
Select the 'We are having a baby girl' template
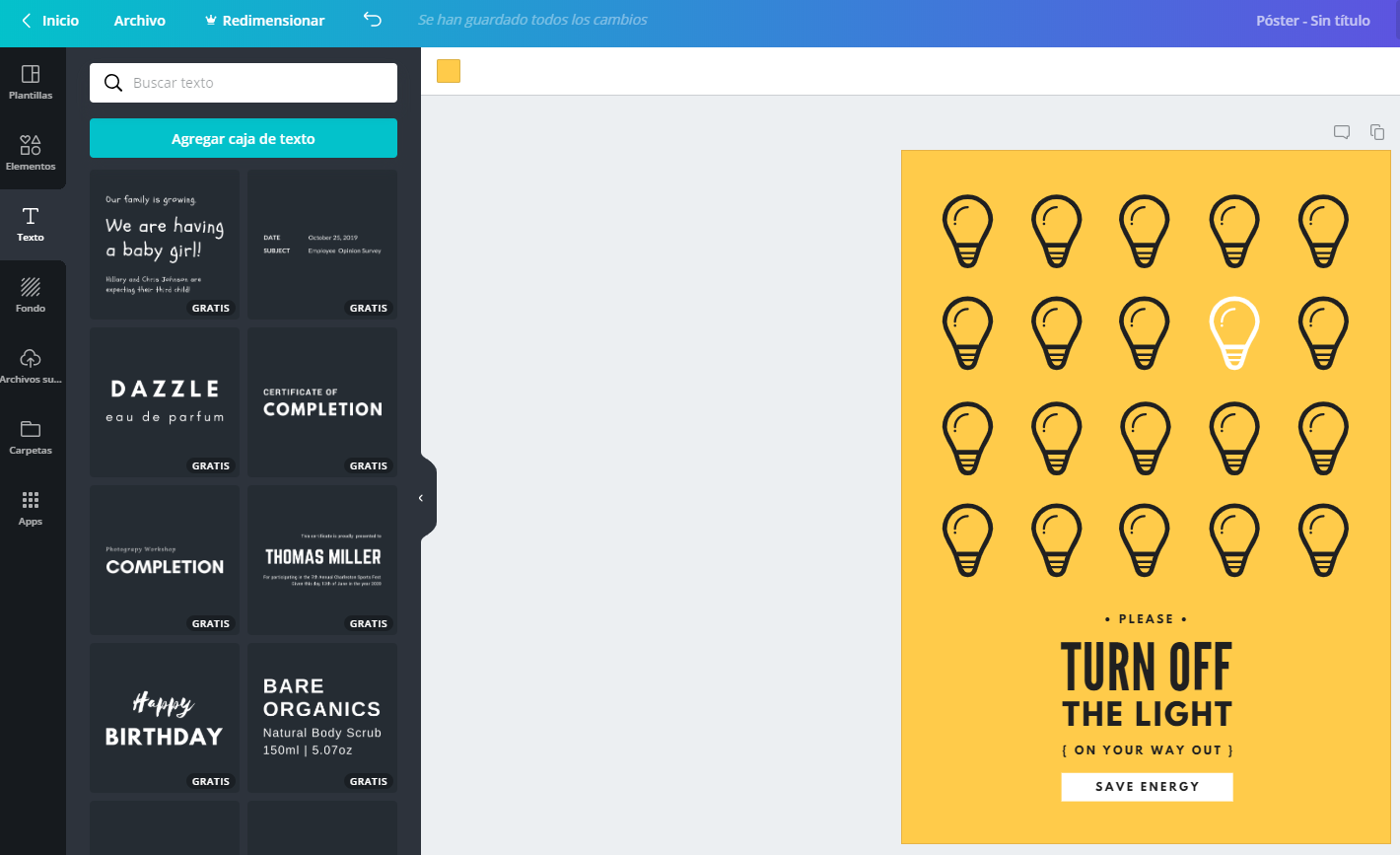pyautogui.click(x=165, y=245)
